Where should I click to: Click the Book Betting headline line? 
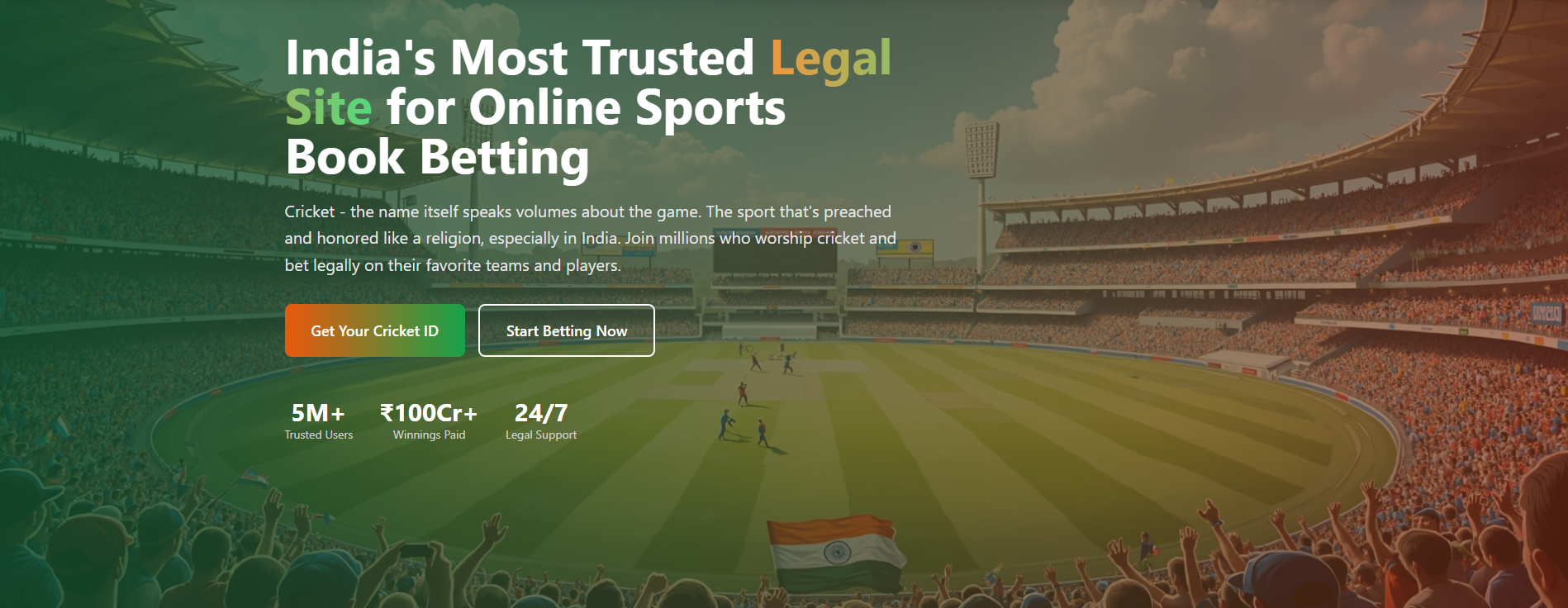(x=437, y=158)
